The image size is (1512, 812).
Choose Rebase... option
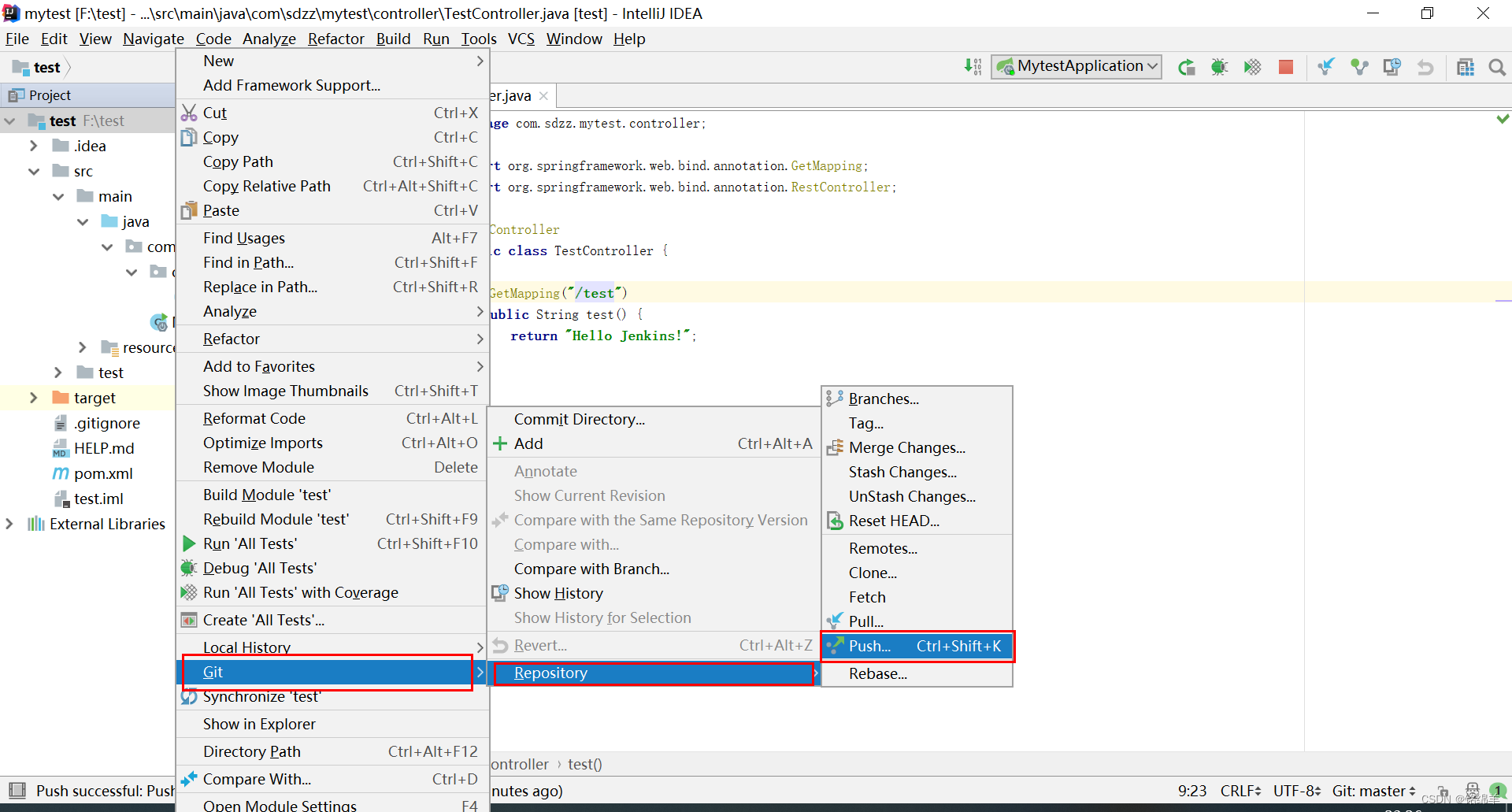coord(917,673)
